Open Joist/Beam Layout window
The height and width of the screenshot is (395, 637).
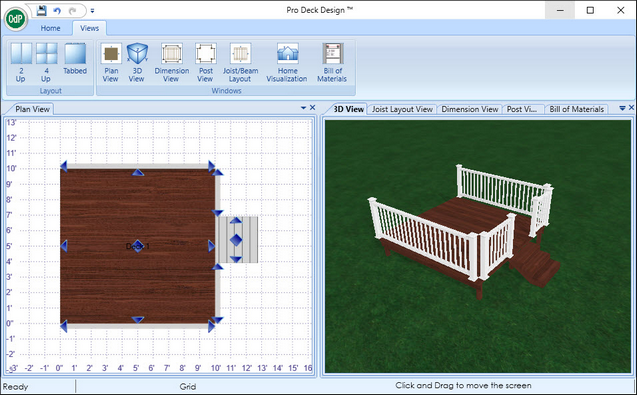pyautogui.click(x=240, y=62)
